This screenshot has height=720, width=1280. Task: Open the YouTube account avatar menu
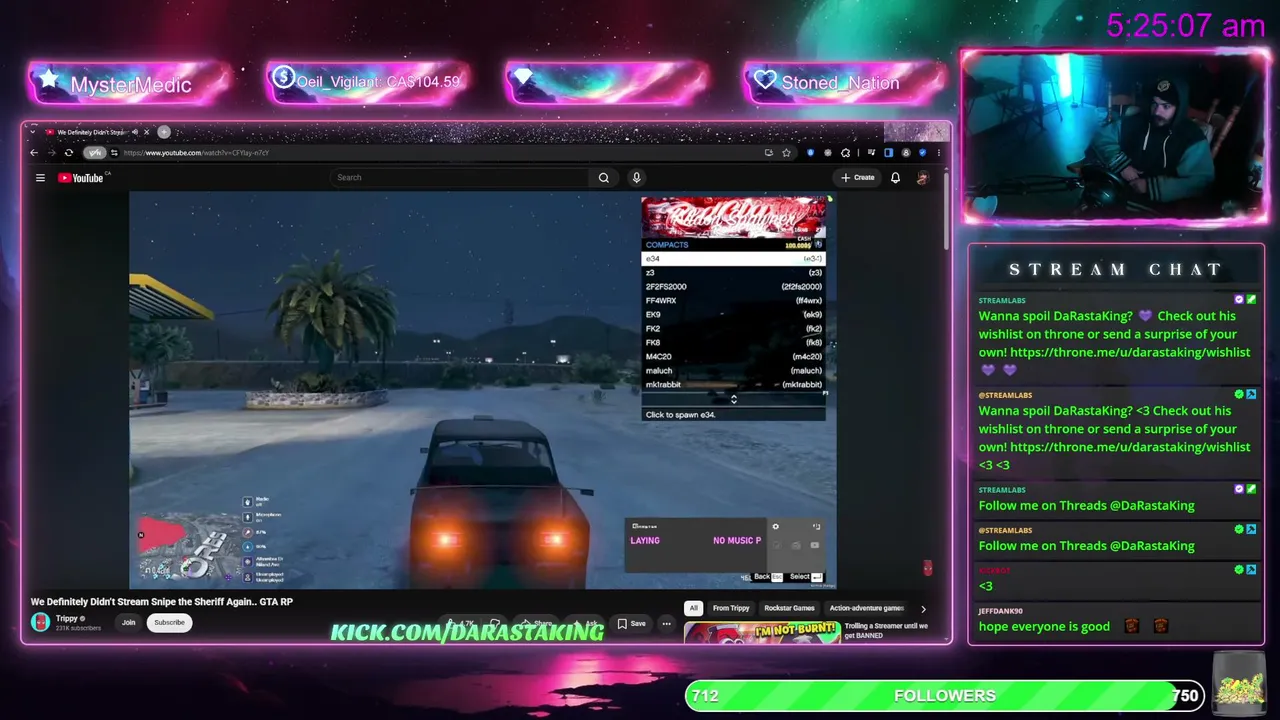pos(922,178)
